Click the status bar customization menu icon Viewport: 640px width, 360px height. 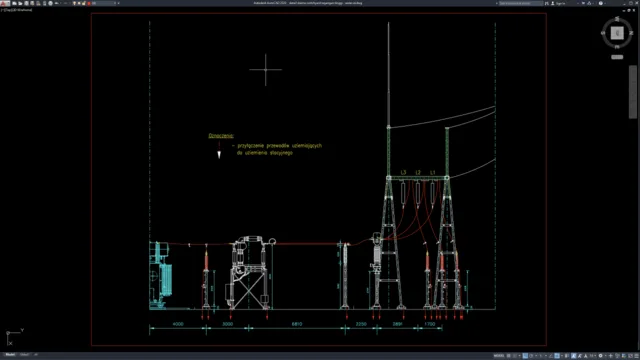(636, 356)
